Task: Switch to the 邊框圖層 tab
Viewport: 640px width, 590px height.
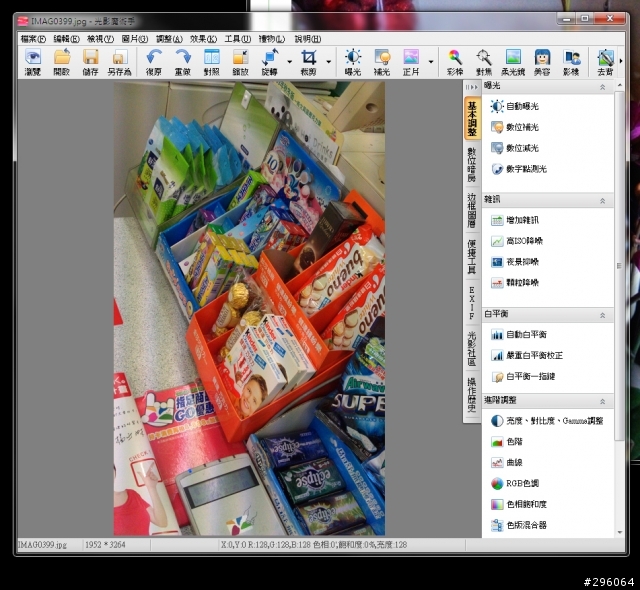Action: tap(472, 210)
